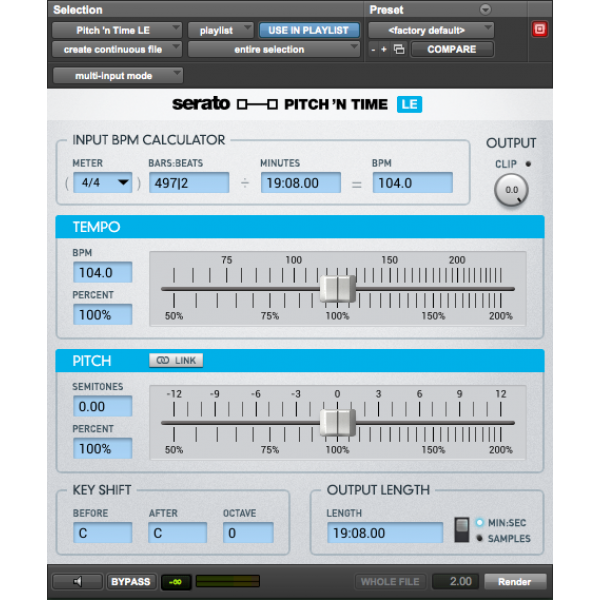Open the preset settings copy icon
The width and height of the screenshot is (600, 600).
coord(399,49)
